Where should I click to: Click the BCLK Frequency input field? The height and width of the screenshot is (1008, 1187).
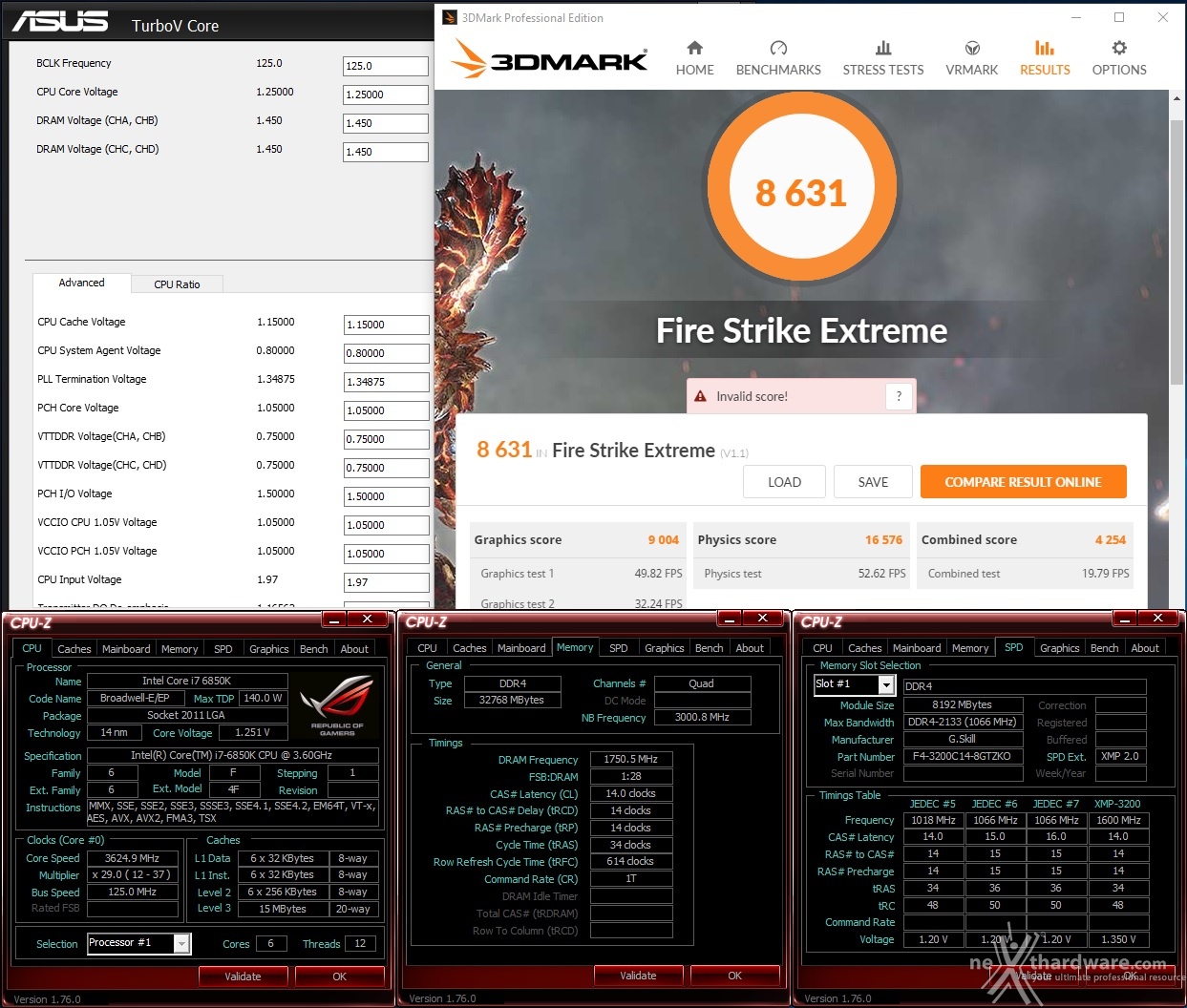[386, 66]
